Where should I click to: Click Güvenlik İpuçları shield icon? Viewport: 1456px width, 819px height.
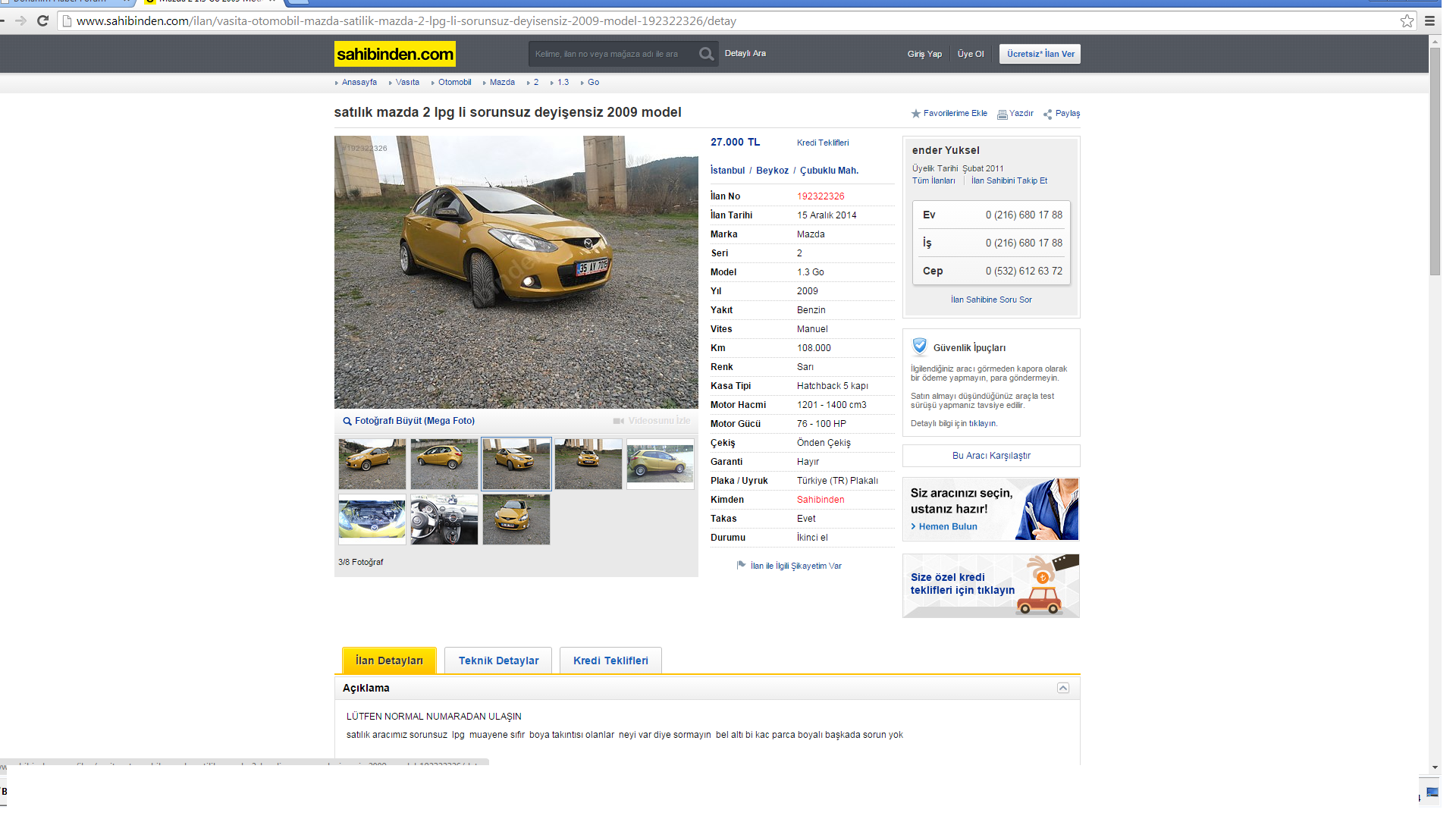[x=920, y=347]
